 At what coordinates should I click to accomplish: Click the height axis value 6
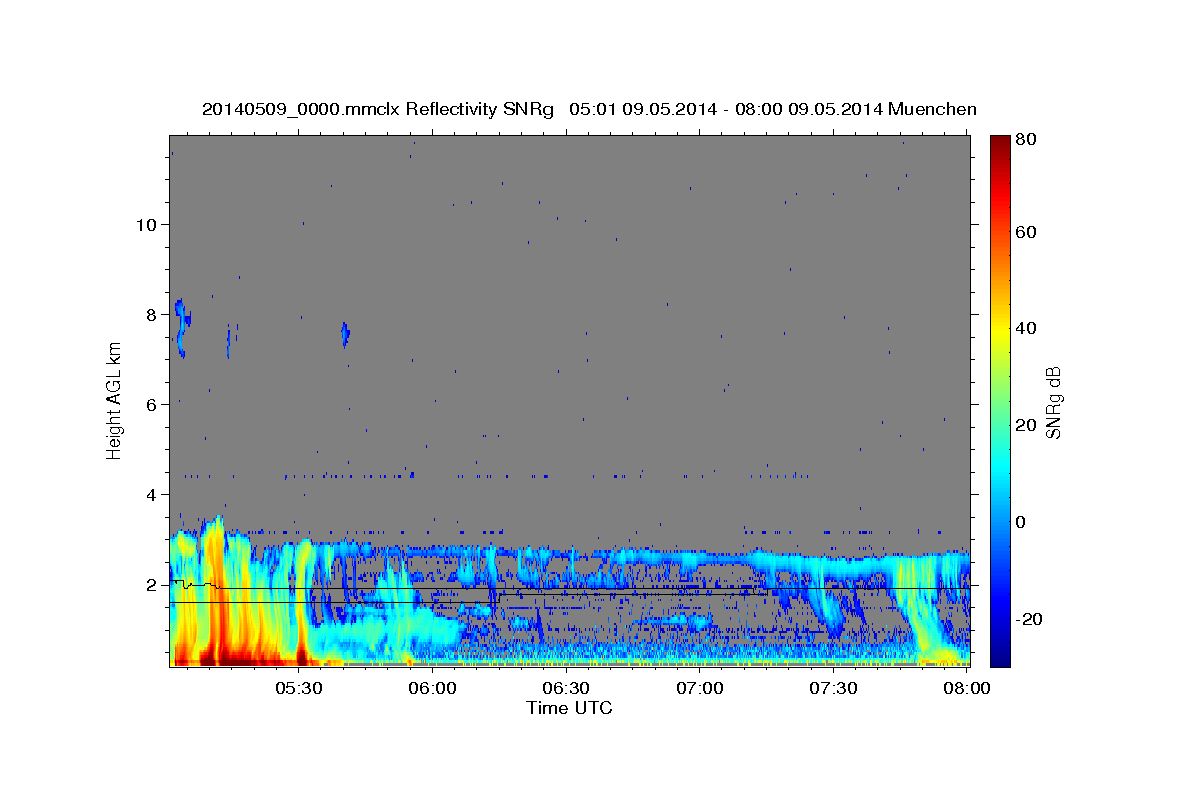(x=151, y=404)
